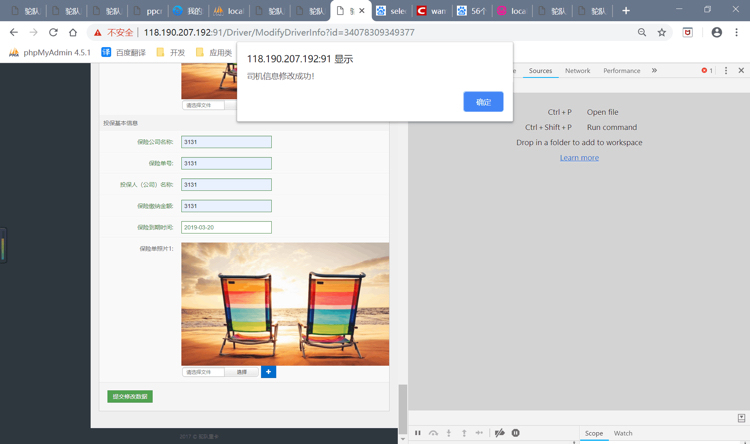Image resolution: width=750 pixels, height=444 pixels.
Task: Open the DevTools three-dot options menu
Action: pyautogui.click(x=726, y=71)
